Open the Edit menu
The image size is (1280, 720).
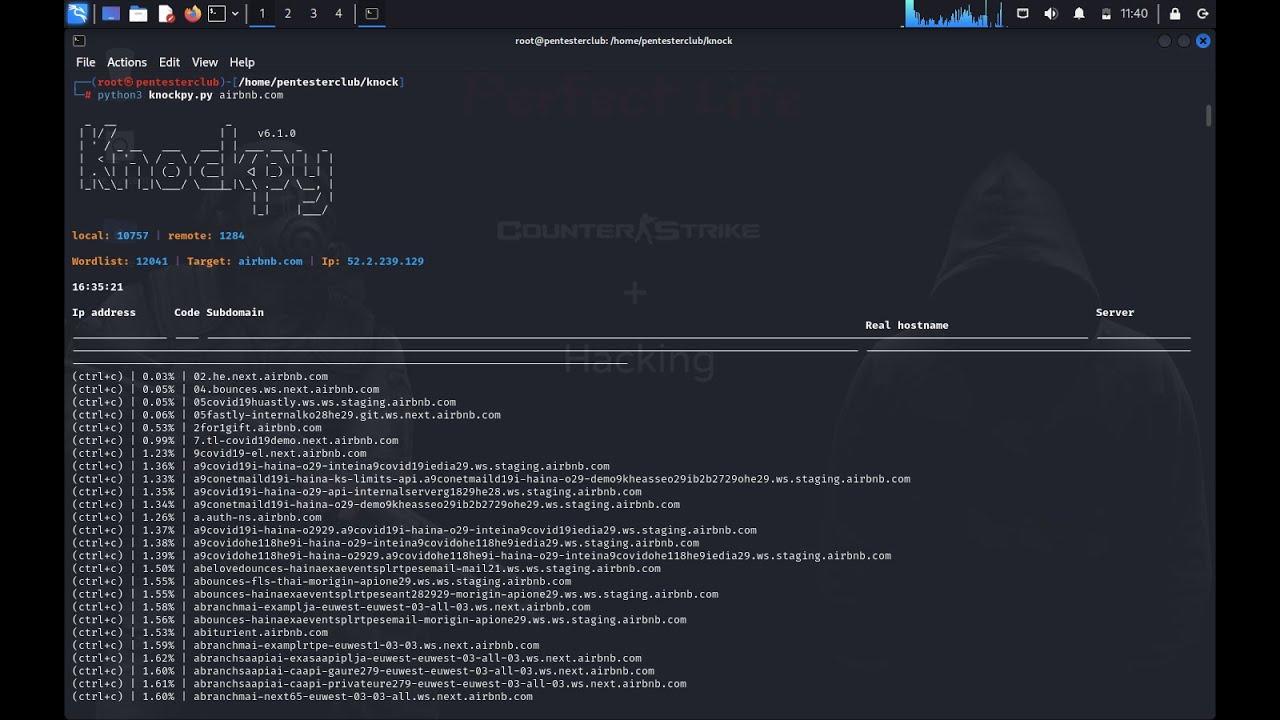pyautogui.click(x=169, y=62)
